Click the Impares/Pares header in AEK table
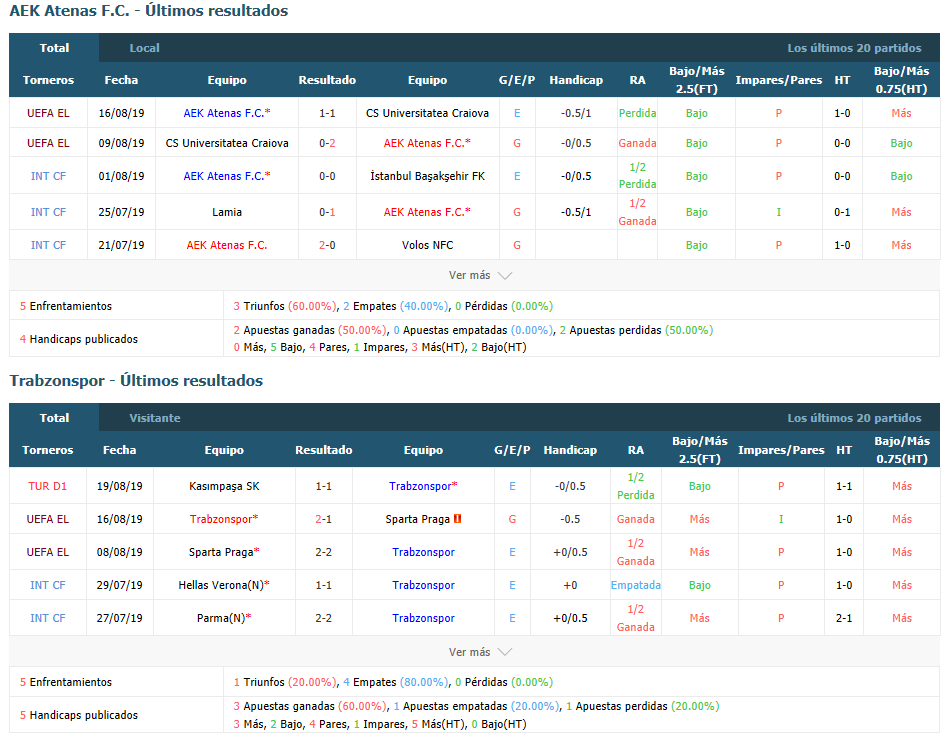The height and width of the screenshot is (736, 951). 779,80
